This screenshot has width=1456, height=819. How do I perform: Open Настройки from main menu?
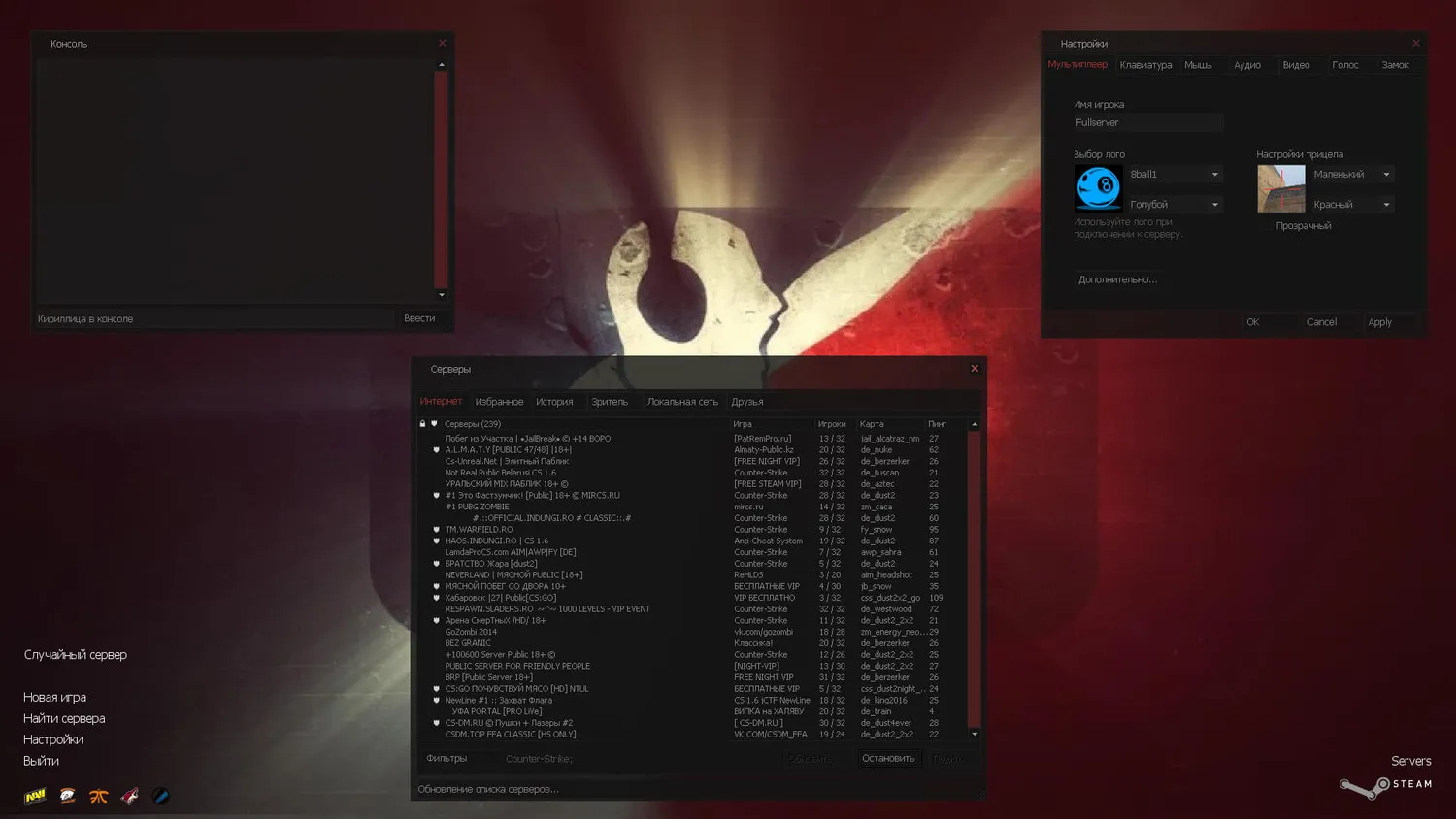53,740
